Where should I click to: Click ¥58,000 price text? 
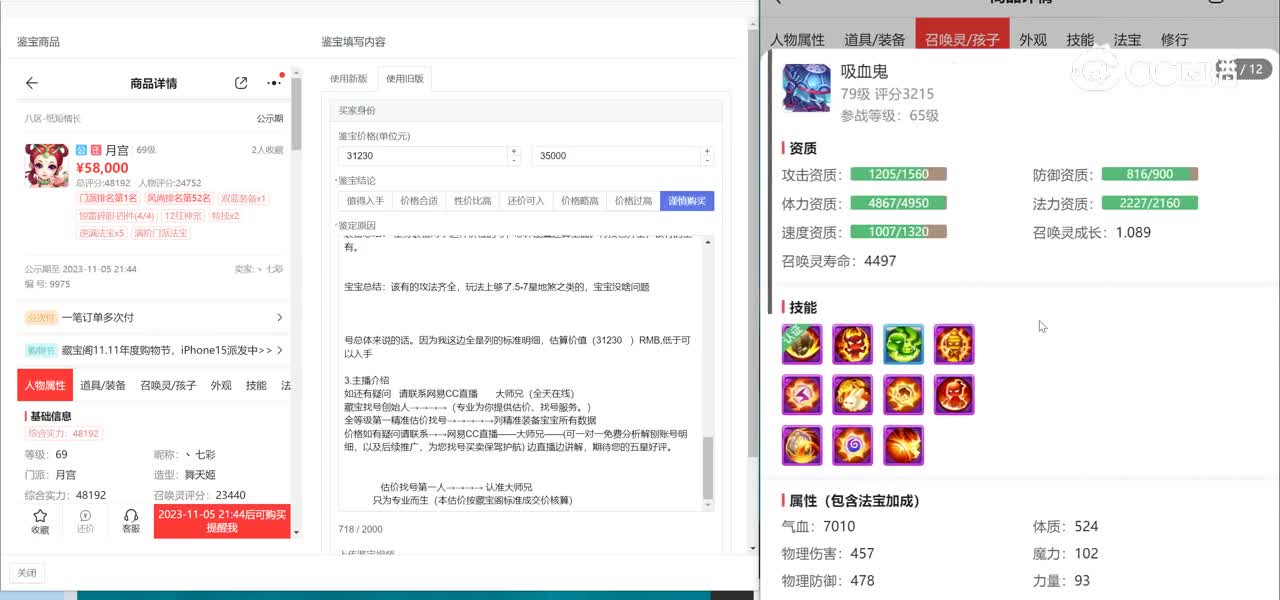point(102,168)
